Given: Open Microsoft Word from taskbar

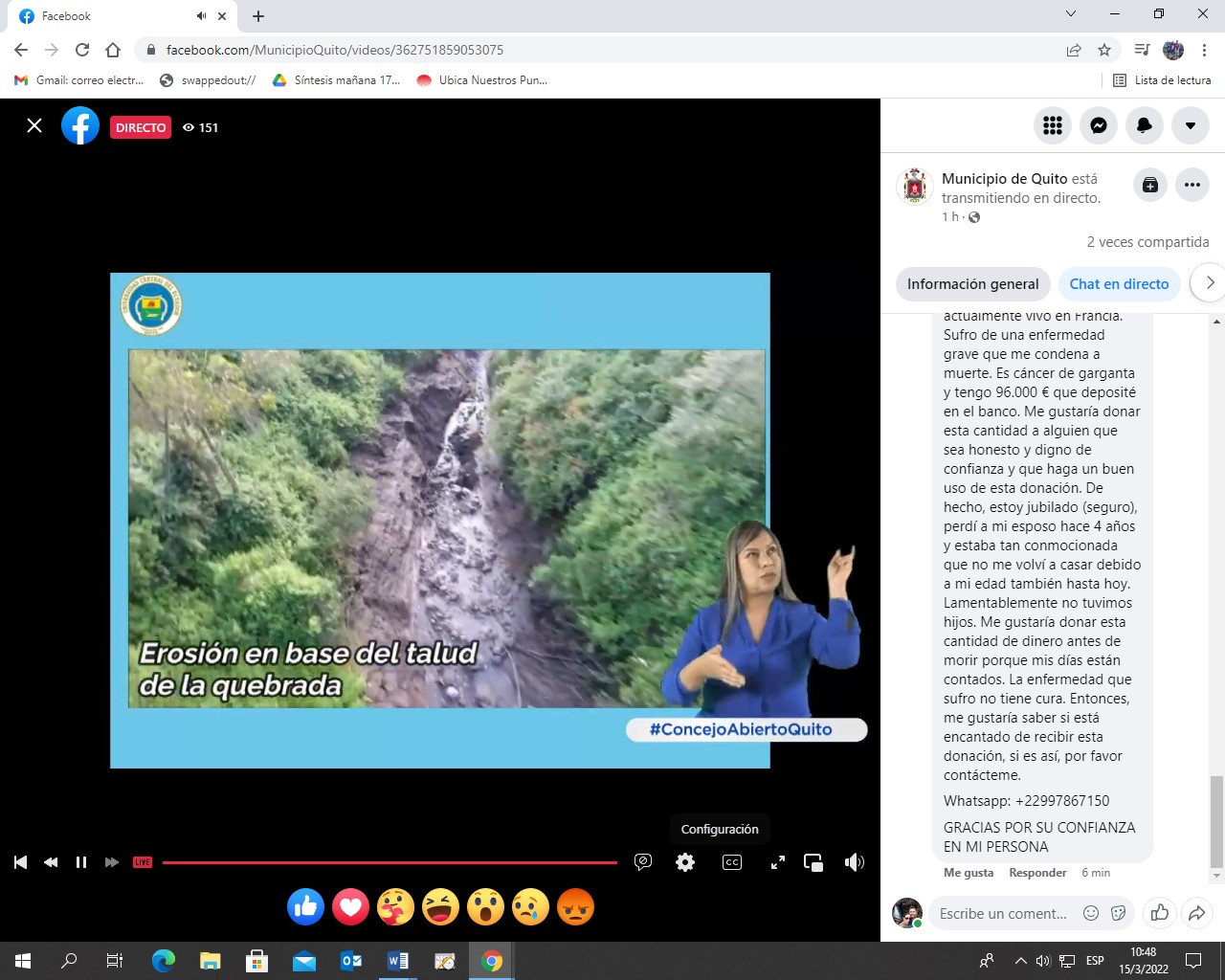Looking at the screenshot, I should pyautogui.click(x=398, y=961).
